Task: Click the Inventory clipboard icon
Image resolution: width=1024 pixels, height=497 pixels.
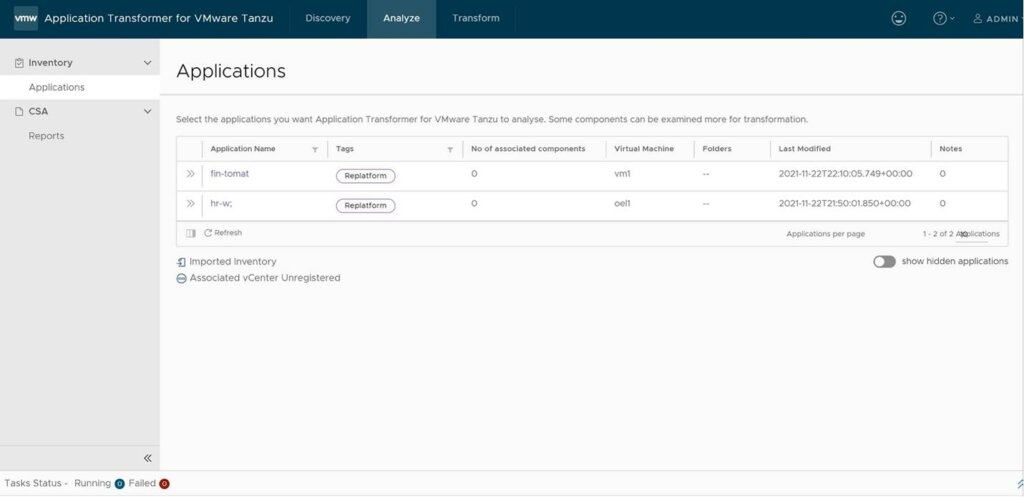Action: point(19,63)
